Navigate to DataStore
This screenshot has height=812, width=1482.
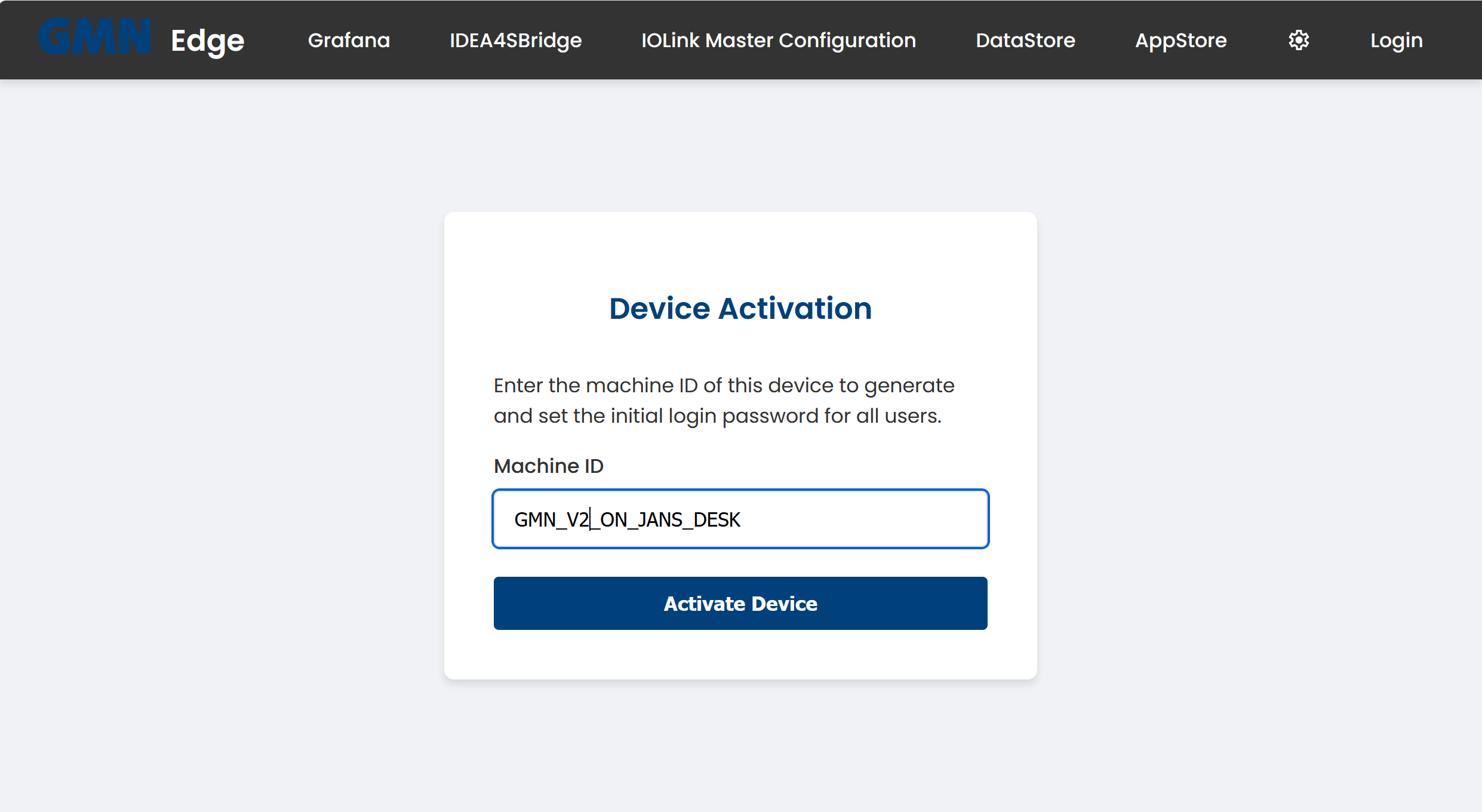pos(1025,40)
